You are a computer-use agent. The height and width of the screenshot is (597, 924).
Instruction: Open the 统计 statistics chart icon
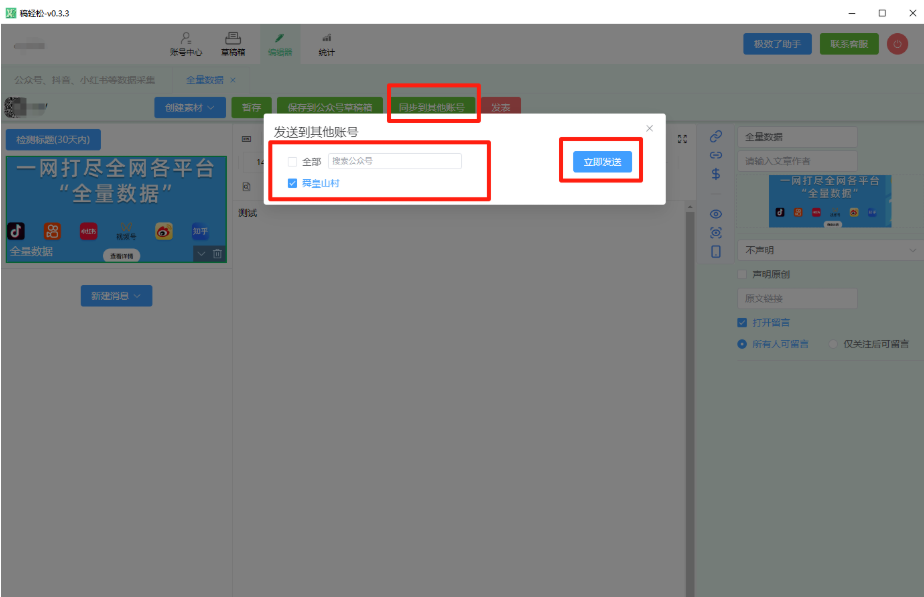(x=326, y=43)
